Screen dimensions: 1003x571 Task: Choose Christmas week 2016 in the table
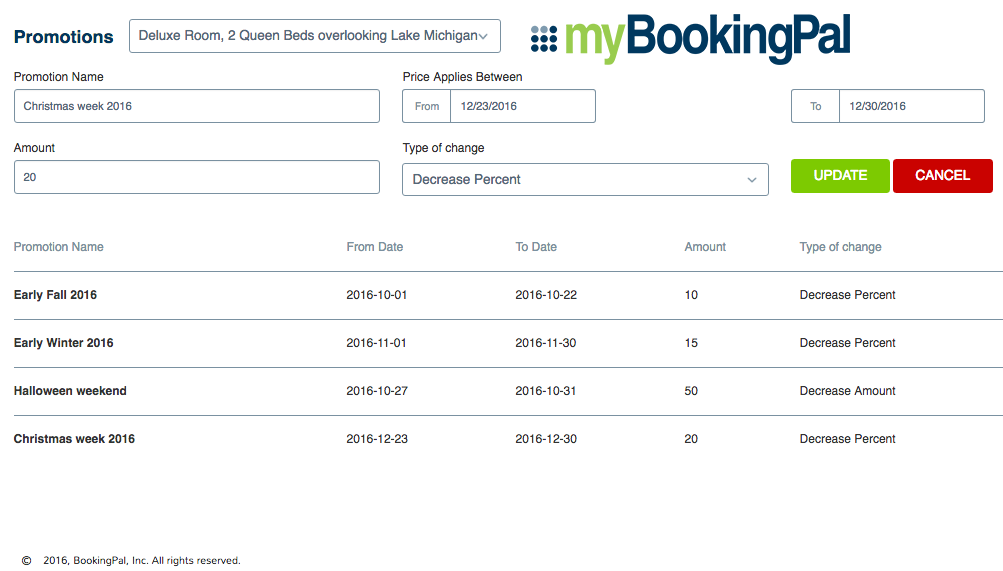coord(74,439)
